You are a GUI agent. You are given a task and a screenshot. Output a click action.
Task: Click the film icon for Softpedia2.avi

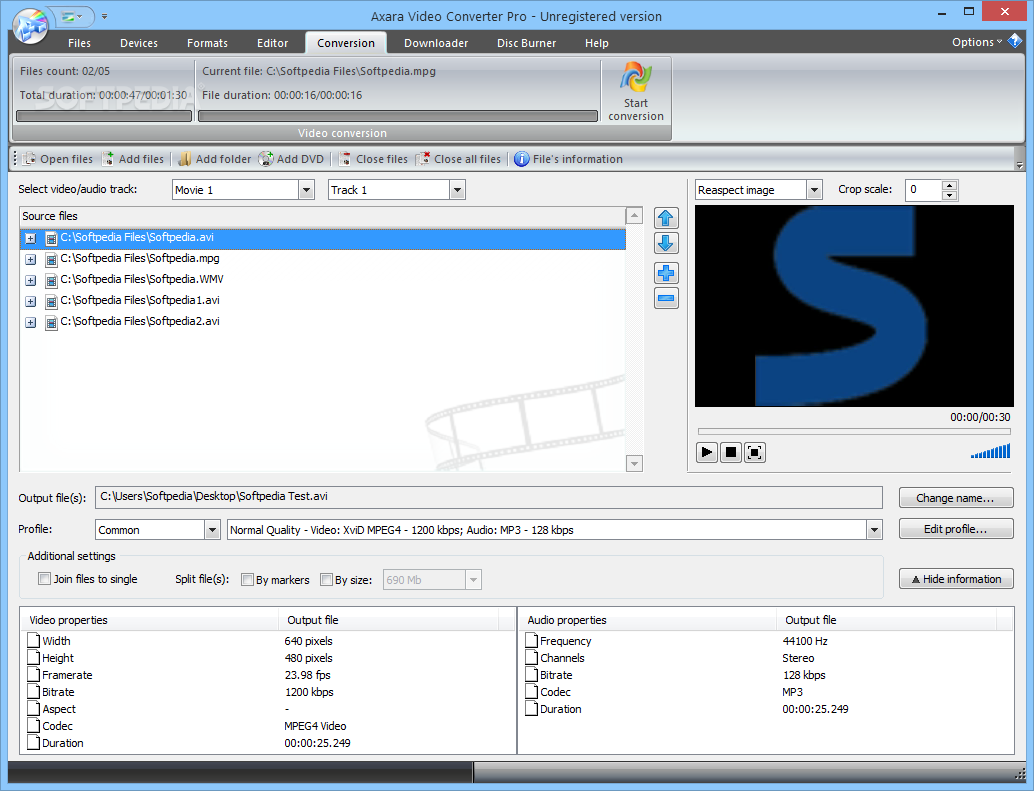(x=51, y=323)
